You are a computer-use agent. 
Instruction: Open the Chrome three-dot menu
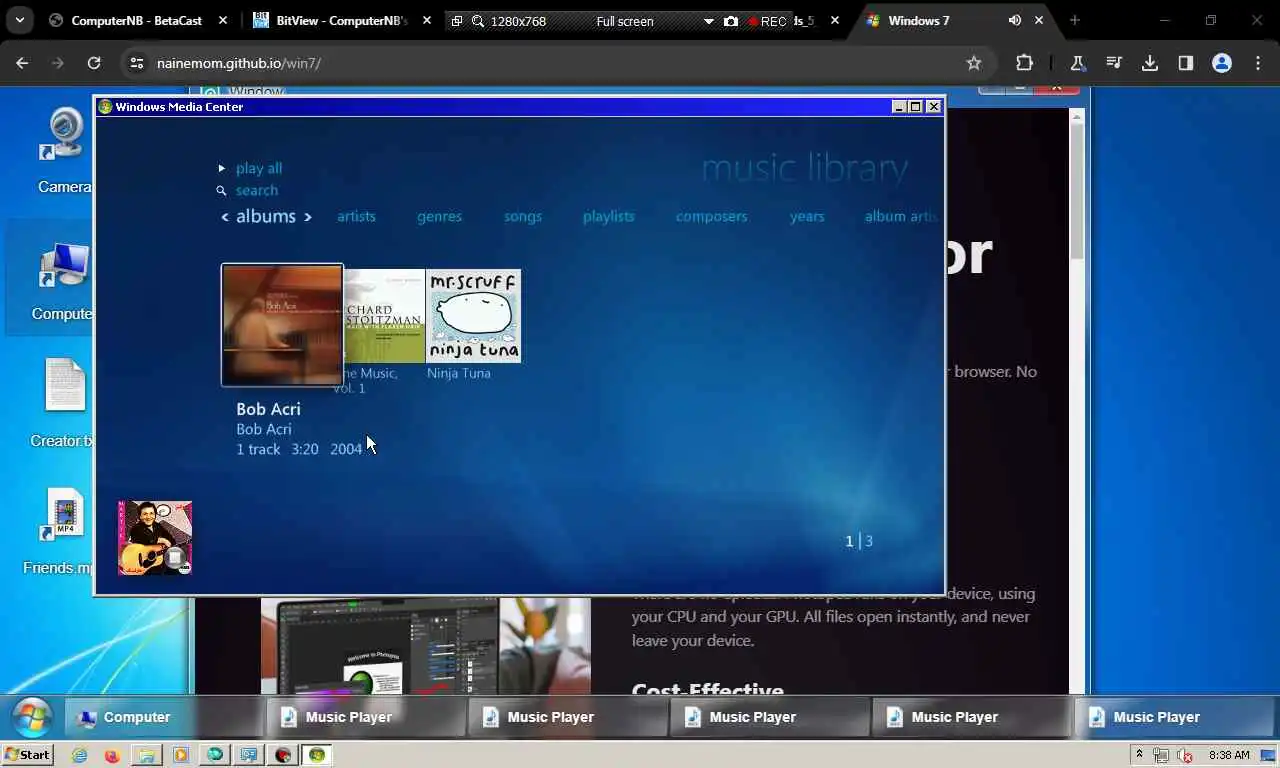click(1258, 63)
